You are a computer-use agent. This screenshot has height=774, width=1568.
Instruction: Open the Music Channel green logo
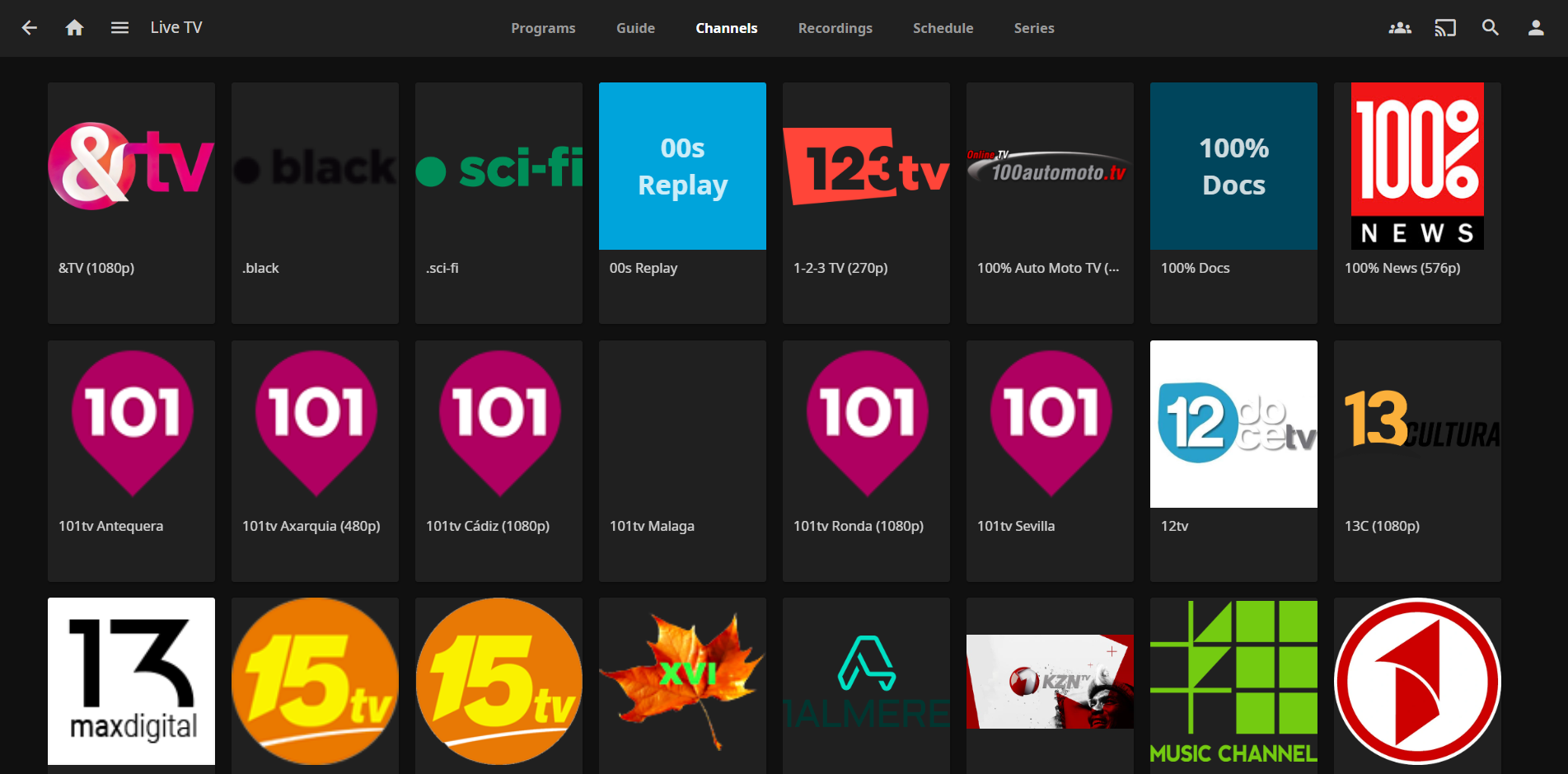[1233, 681]
